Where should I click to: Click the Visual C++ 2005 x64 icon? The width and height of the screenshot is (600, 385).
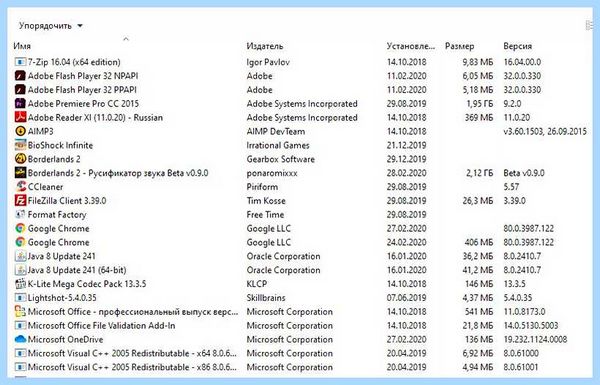click(20, 353)
